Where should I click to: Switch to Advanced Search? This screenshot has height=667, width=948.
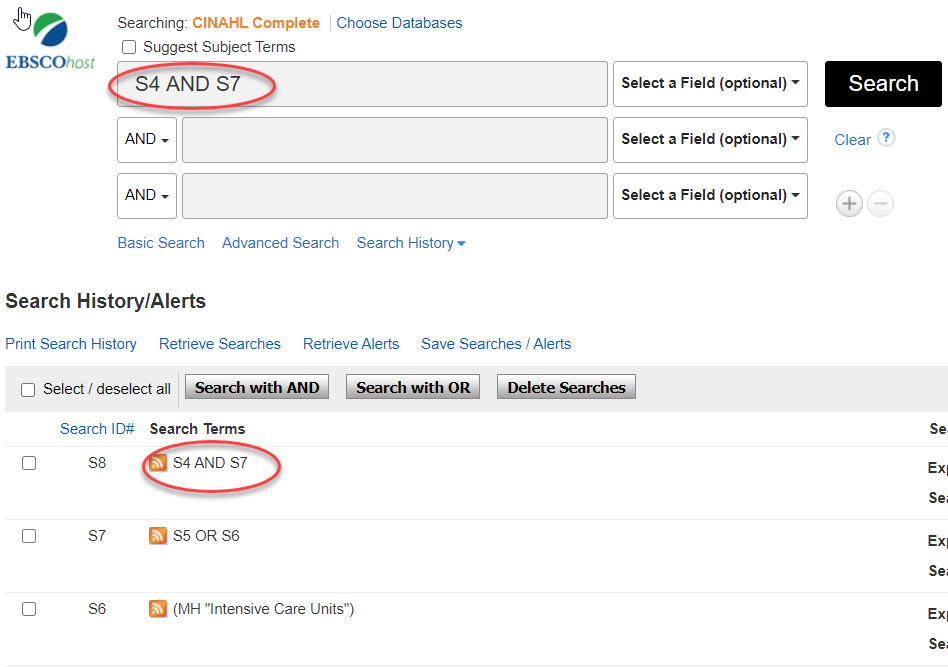280,243
